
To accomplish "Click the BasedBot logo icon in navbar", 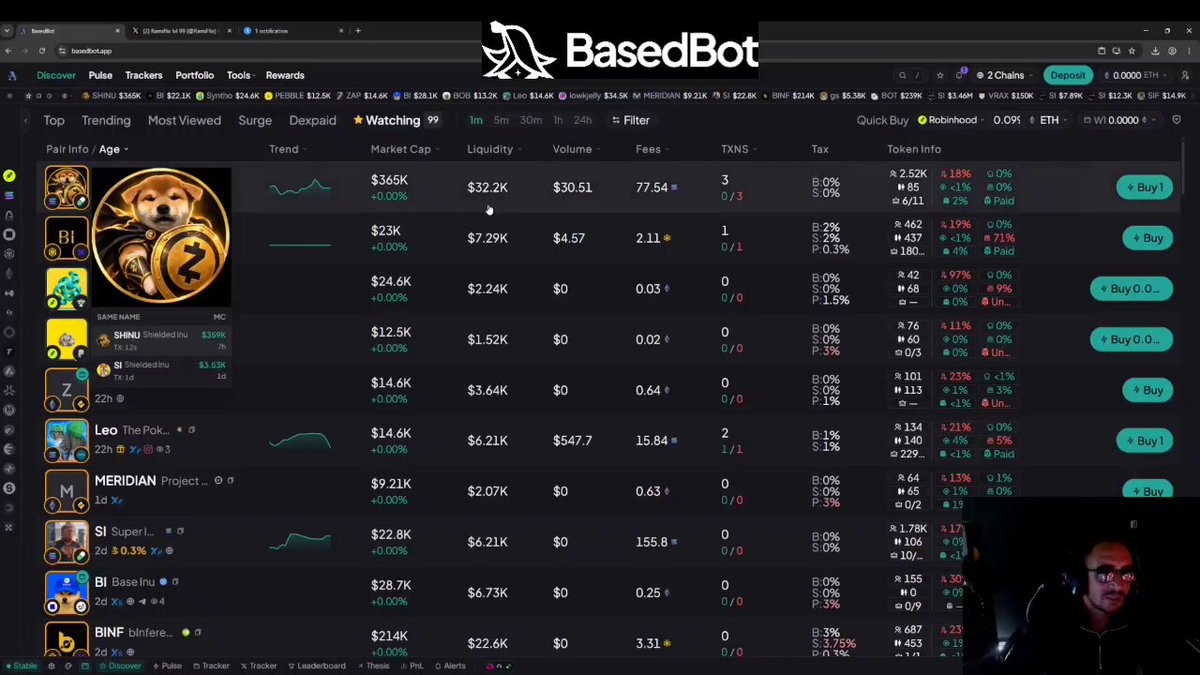I will click(12, 75).
